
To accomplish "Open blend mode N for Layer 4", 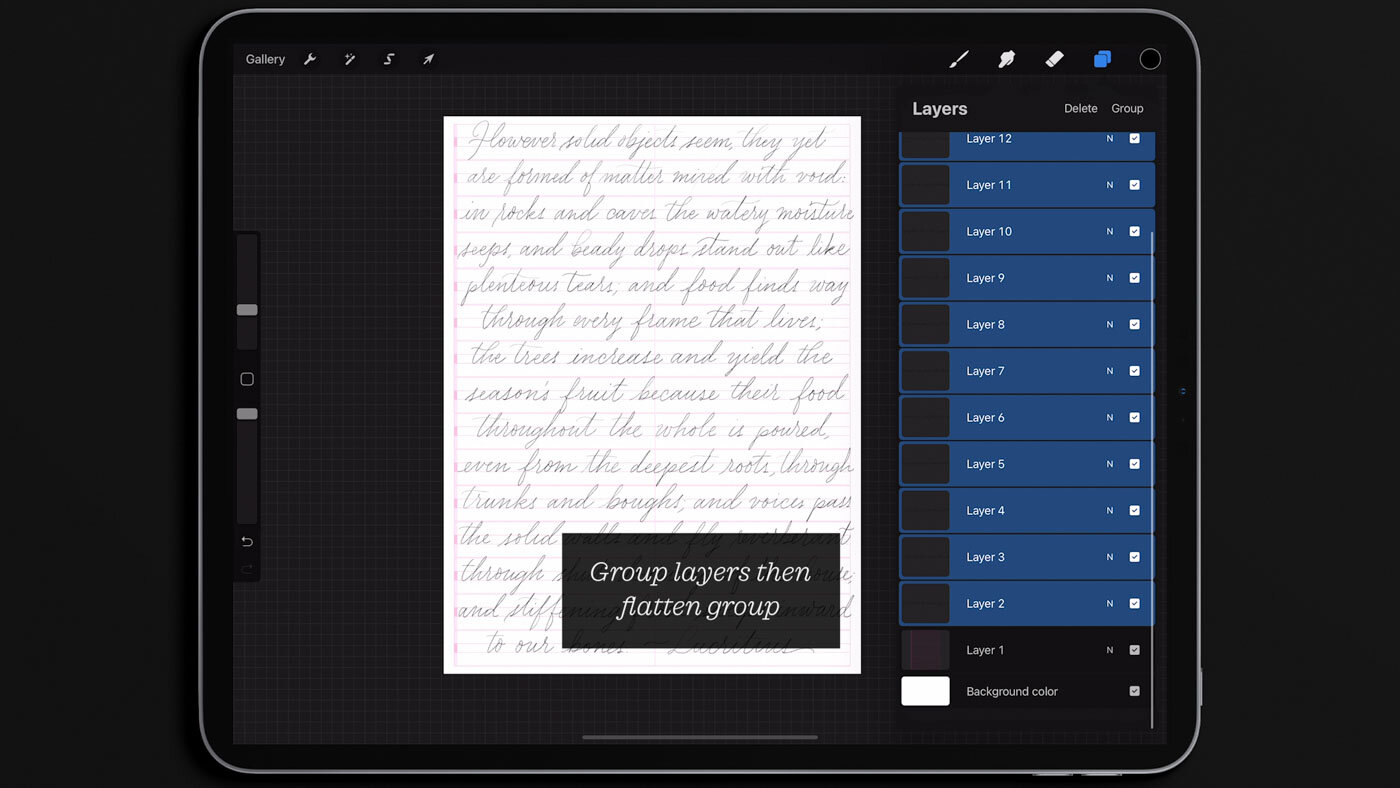I will [1109, 511].
